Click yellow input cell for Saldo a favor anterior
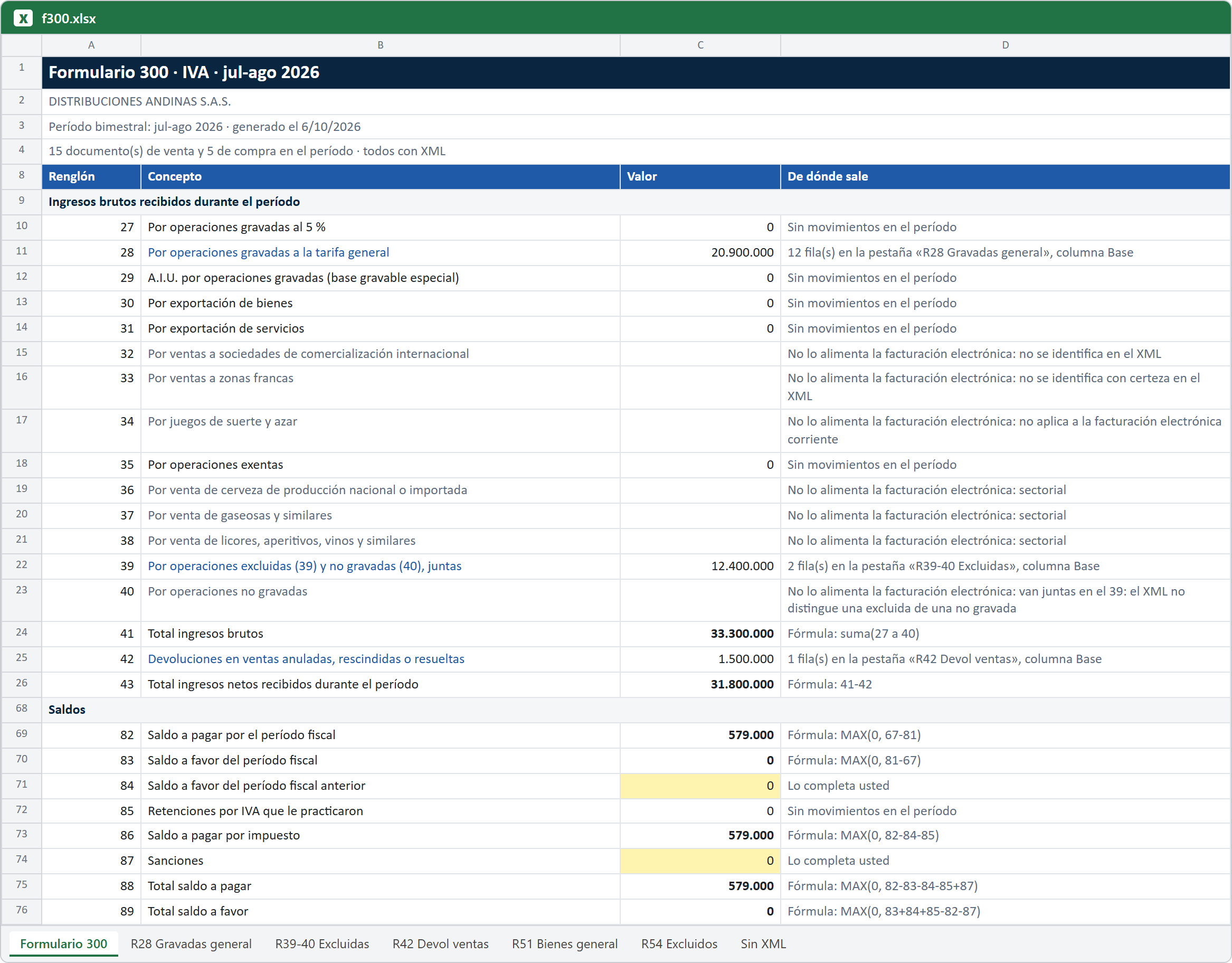The height and width of the screenshot is (963, 1232). point(700,785)
